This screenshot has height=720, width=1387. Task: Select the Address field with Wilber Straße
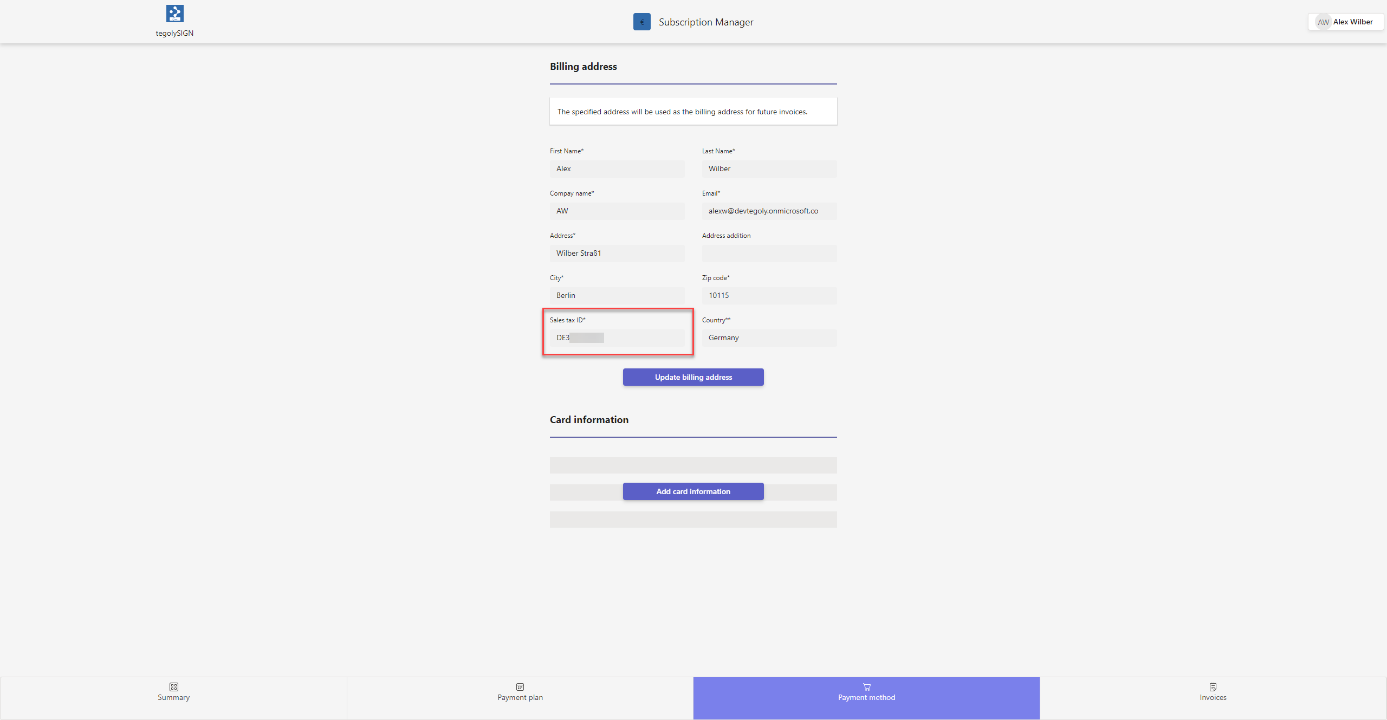(617, 253)
